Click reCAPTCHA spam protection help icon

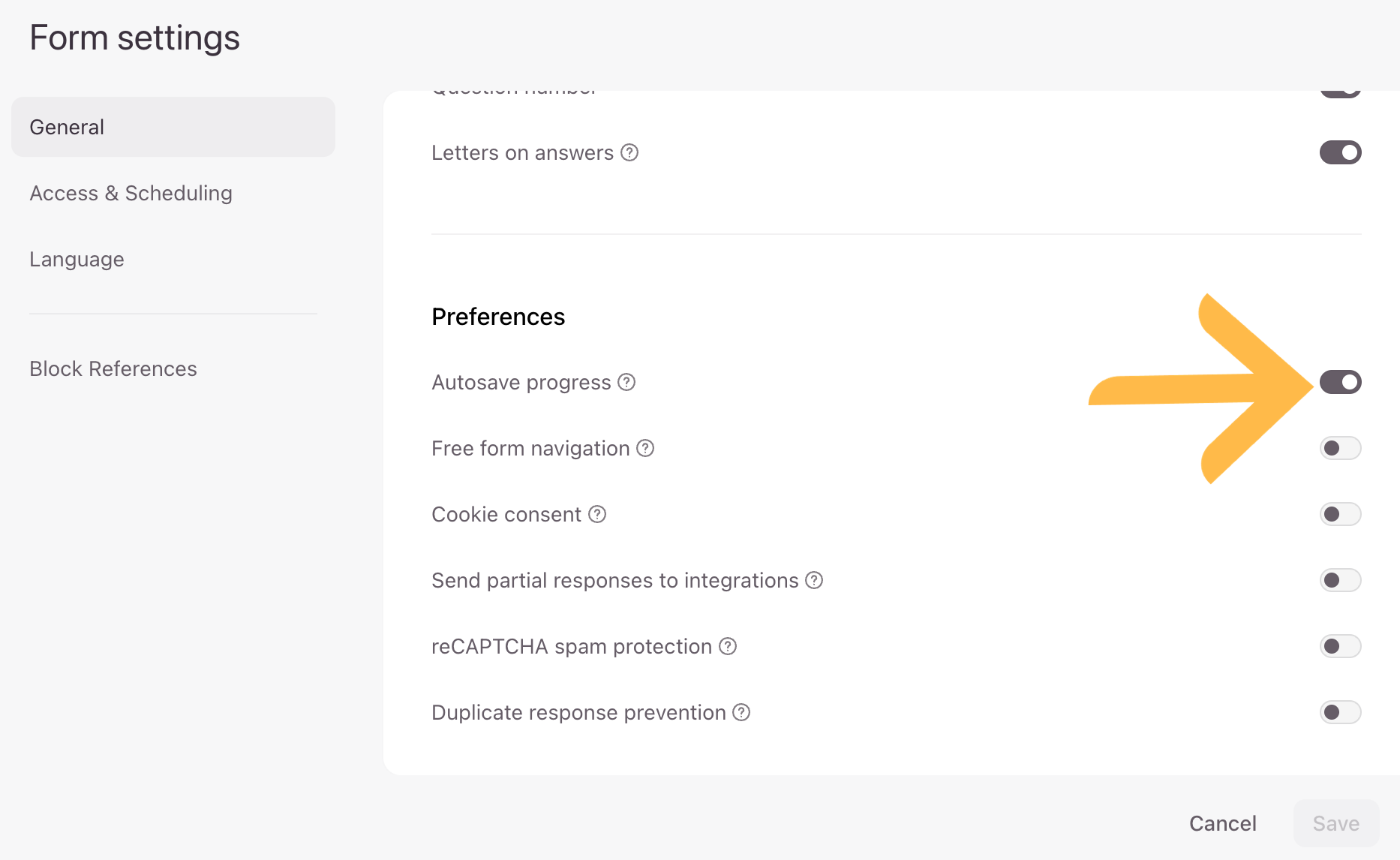pyautogui.click(x=728, y=646)
